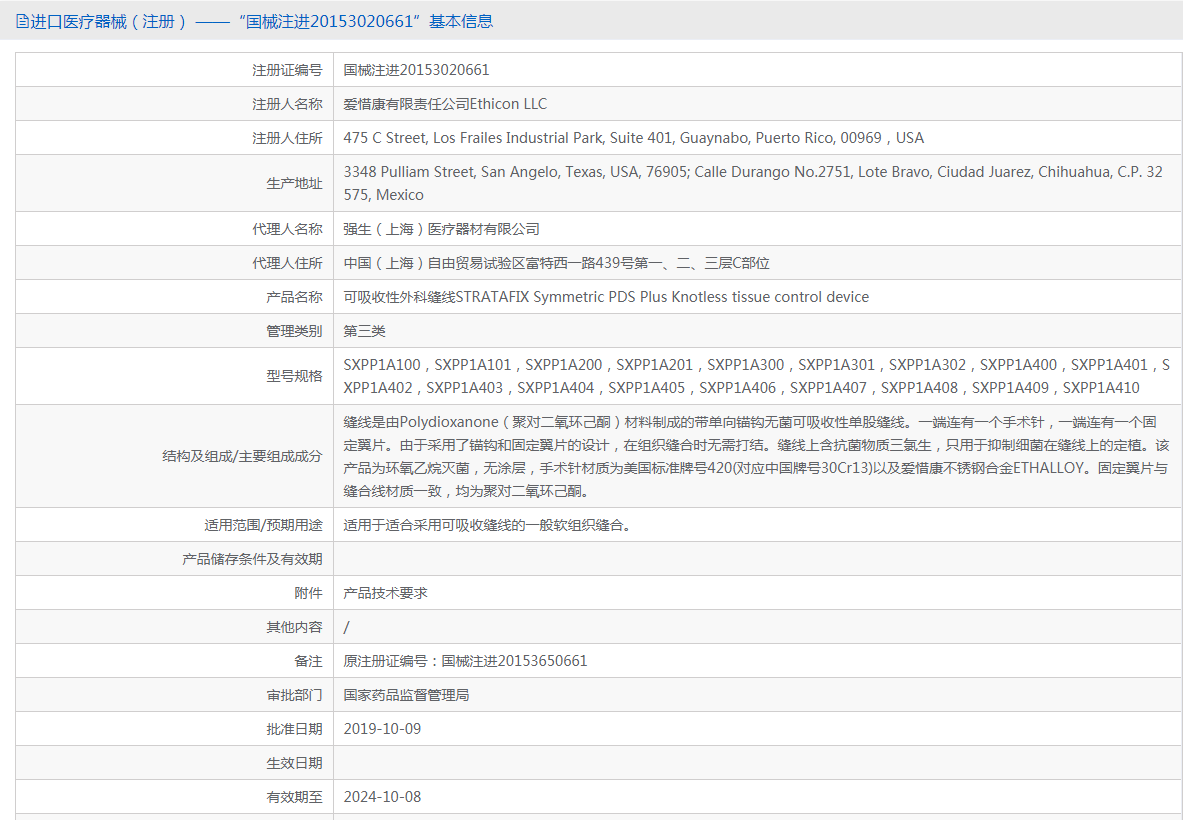Click the 产品储存条件及有效期 label
Screen dimensions: 1183x820
(252, 558)
